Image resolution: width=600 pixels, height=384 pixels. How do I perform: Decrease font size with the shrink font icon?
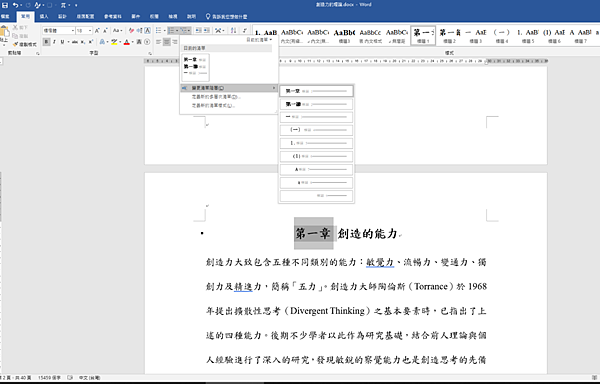(x=105, y=31)
